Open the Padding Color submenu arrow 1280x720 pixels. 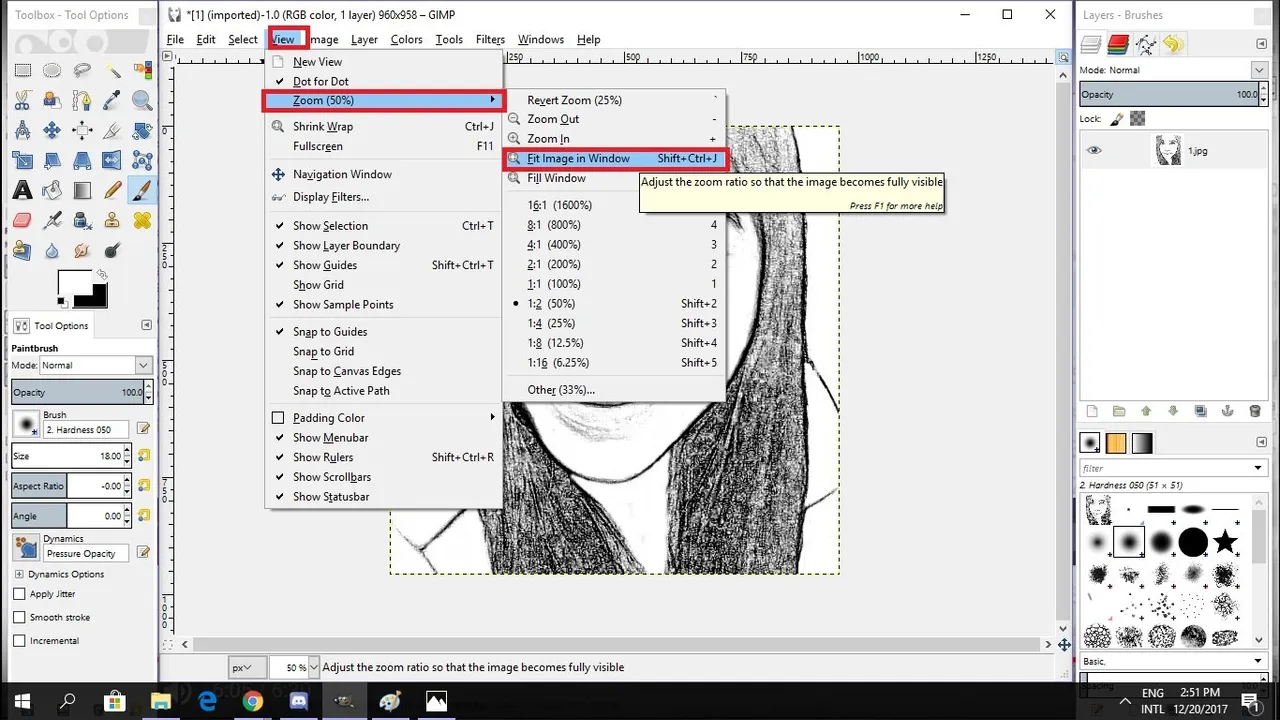coord(492,418)
